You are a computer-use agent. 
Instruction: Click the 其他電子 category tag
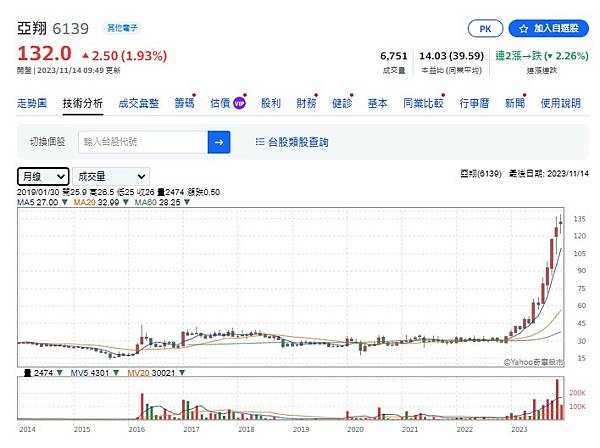[x=122, y=28]
